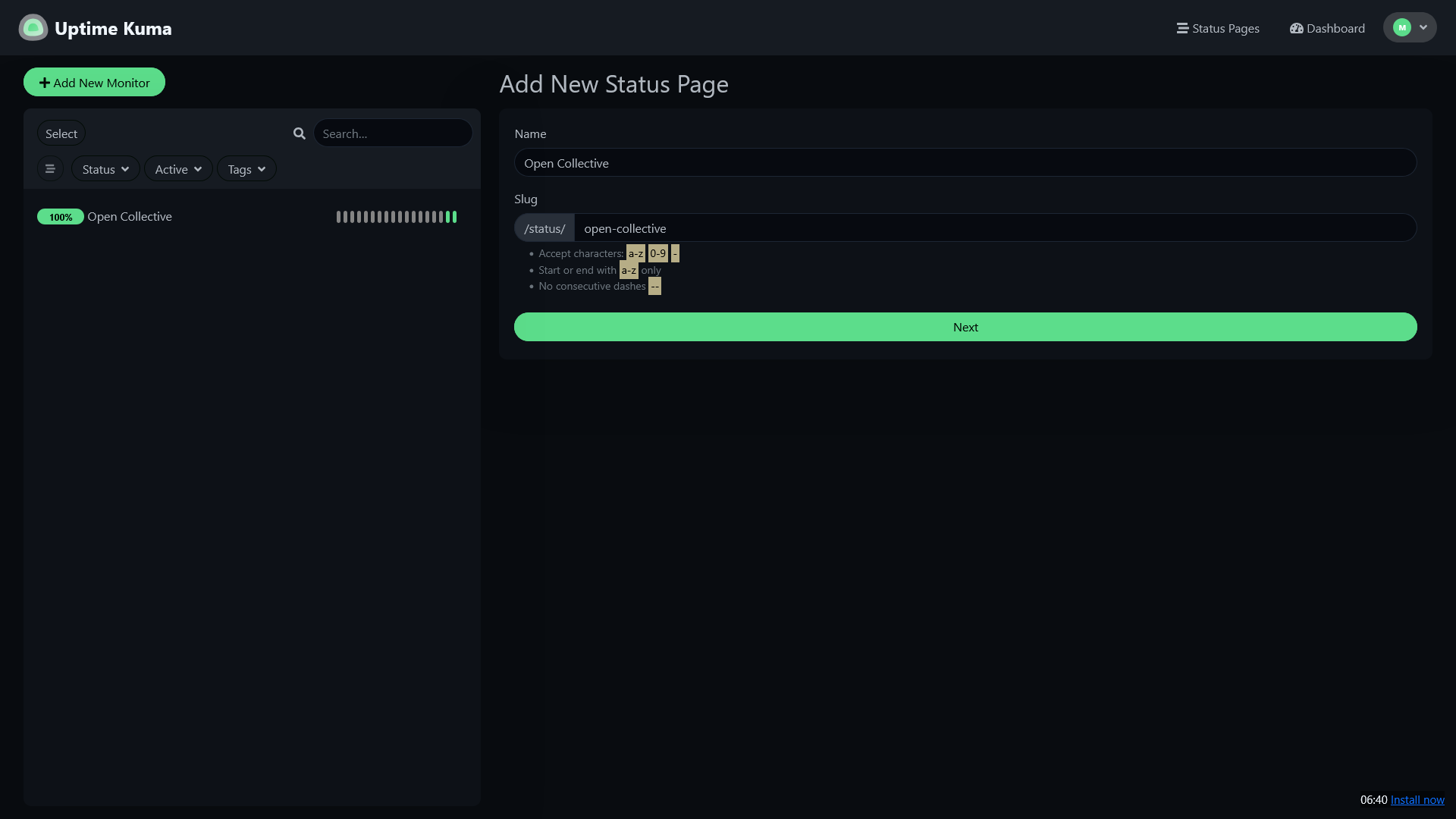This screenshot has width=1456, height=819.
Task: Click the Open Collective heartbeat bar
Action: pyautogui.click(x=397, y=217)
